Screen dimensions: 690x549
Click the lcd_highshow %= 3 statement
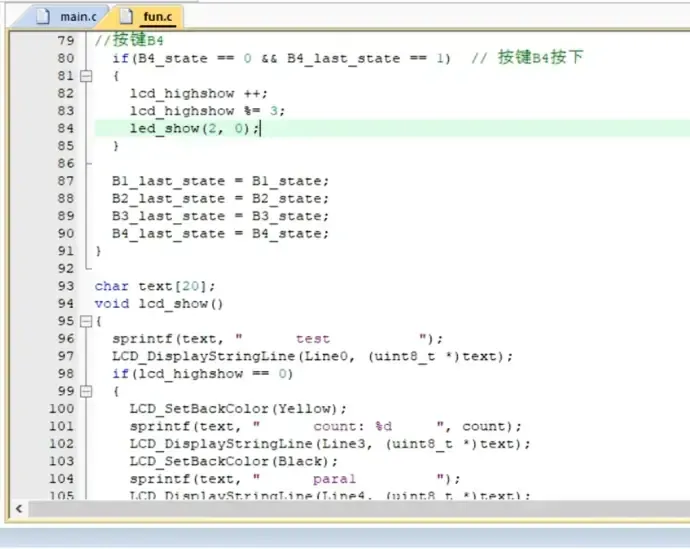pyautogui.click(x=207, y=110)
